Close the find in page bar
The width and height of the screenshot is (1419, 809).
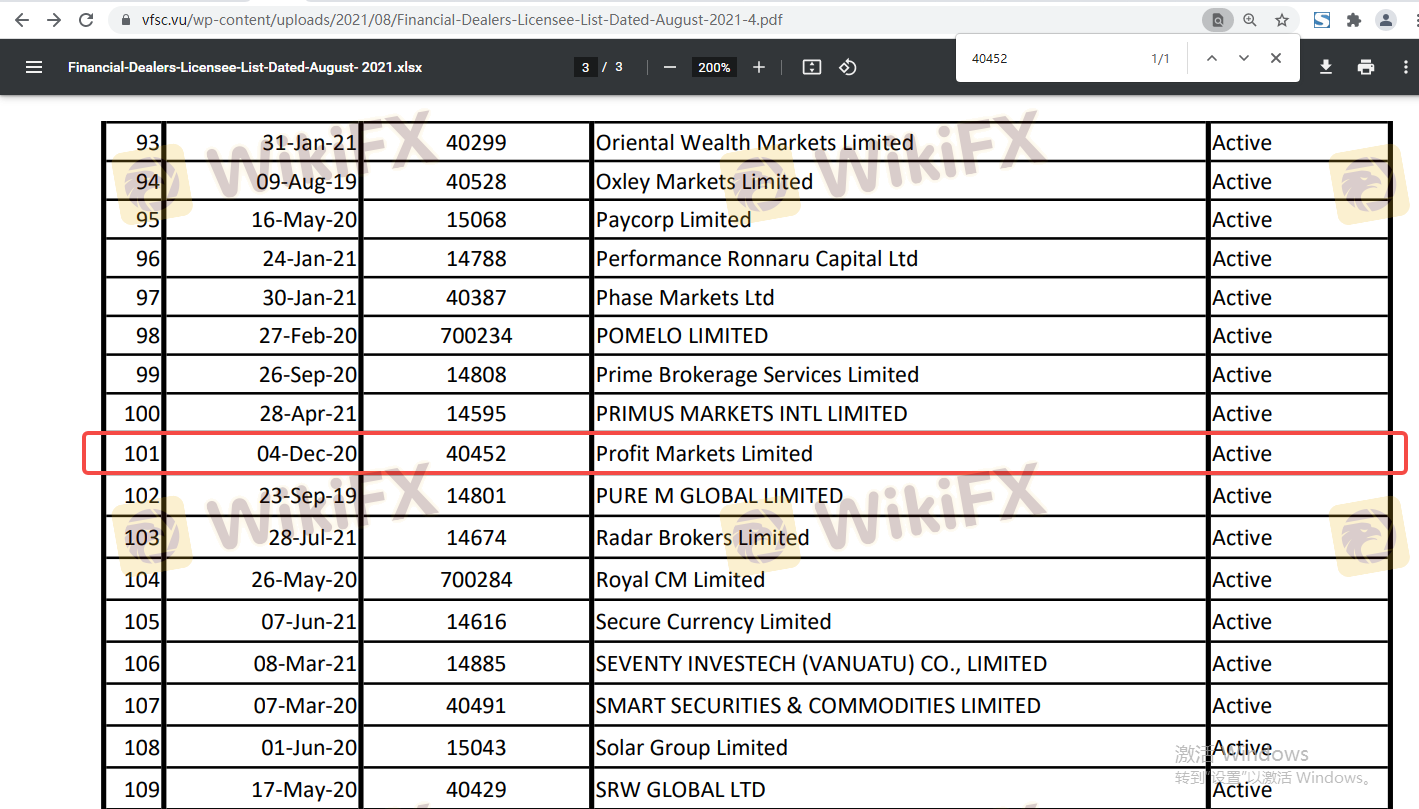pos(1276,58)
